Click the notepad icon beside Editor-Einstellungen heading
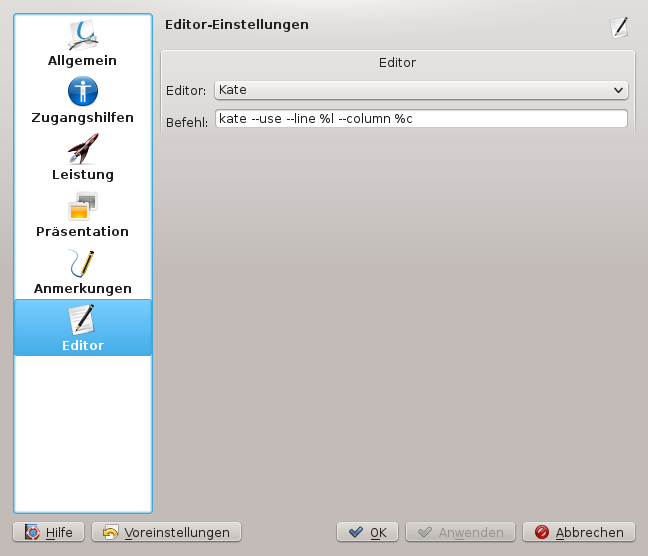This screenshot has height=556, width=648. coord(620,27)
